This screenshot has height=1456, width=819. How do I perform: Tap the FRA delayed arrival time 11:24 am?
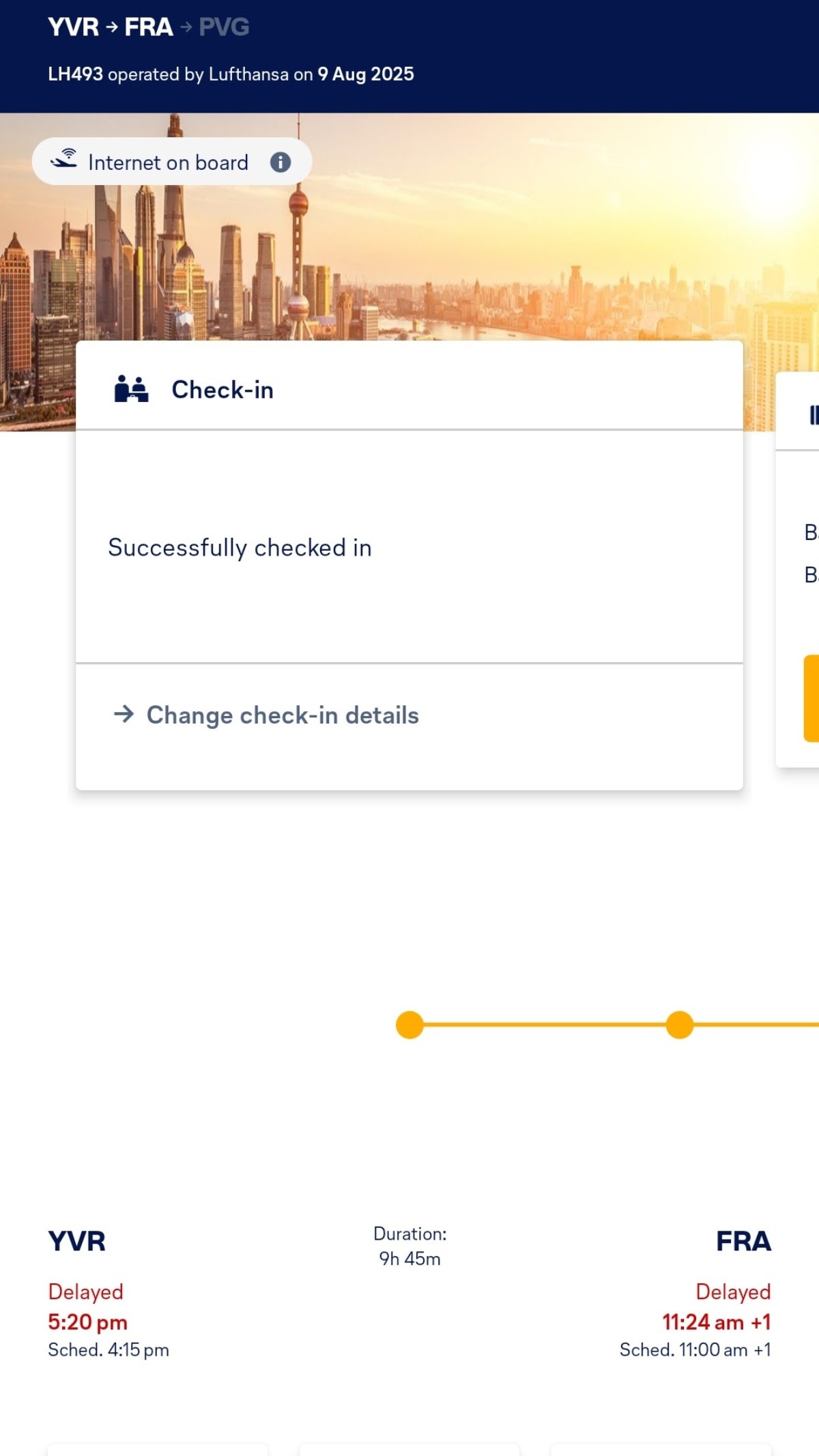click(x=716, y=1322)
